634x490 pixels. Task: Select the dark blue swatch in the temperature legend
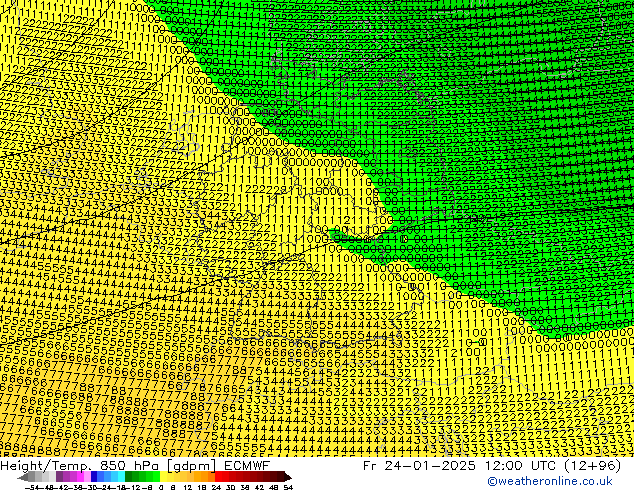[94, 476]
